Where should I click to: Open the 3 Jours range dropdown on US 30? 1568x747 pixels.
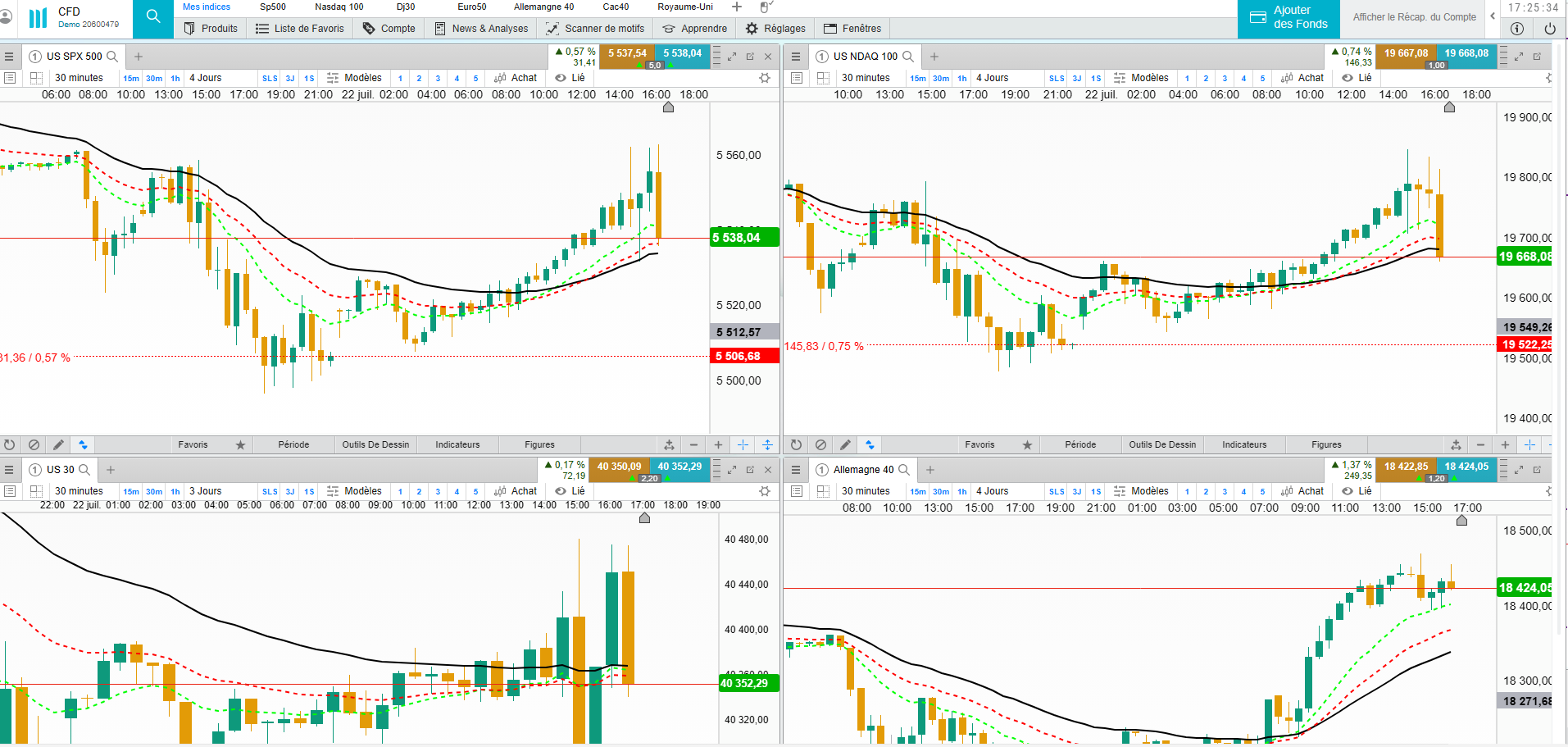tap(206, 491)
